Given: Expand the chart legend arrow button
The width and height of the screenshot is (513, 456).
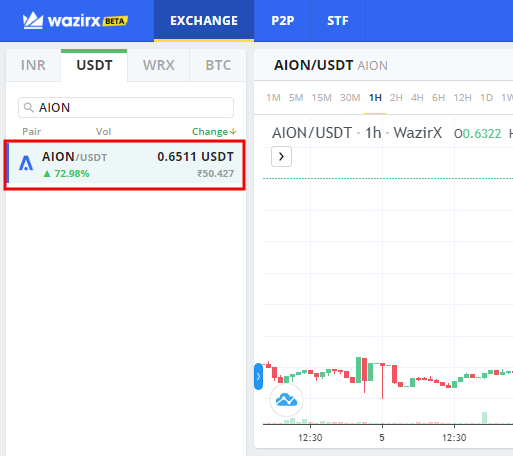Looking at the screenshot, I should pyautogui.click(x=281, y=156).
